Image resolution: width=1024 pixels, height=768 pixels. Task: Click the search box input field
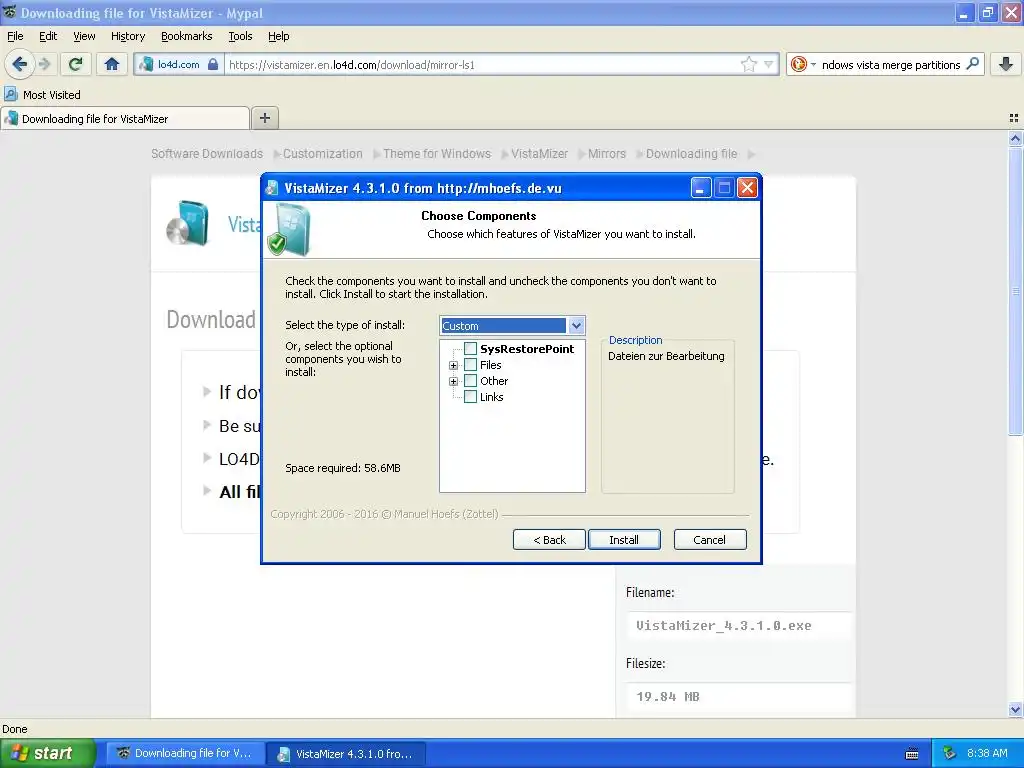pos(891,64)
